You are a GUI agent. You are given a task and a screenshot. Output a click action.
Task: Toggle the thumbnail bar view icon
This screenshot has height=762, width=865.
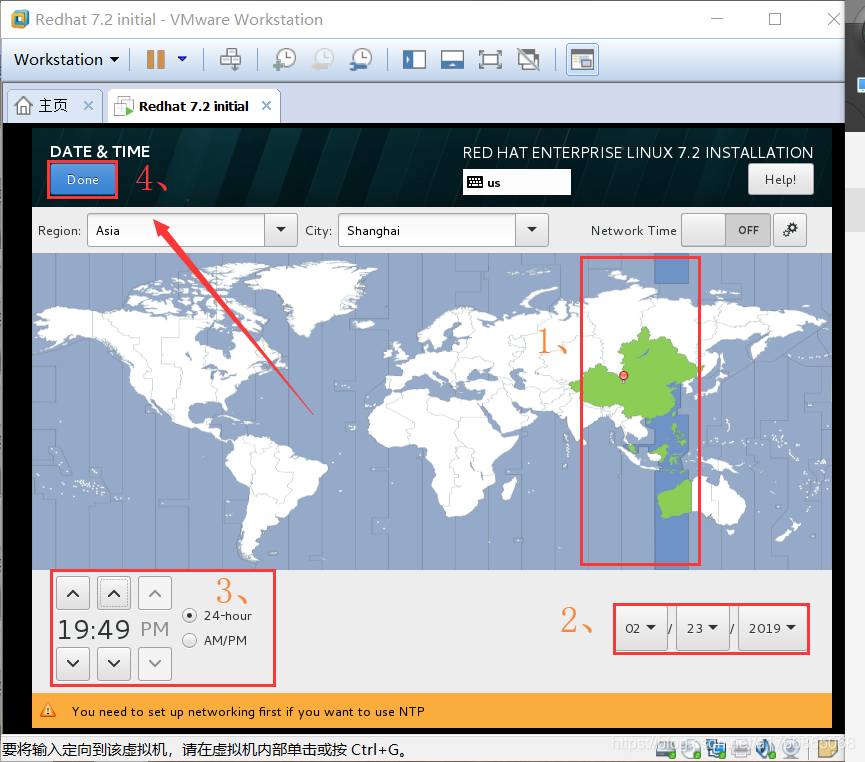click(x=452, y=60)
